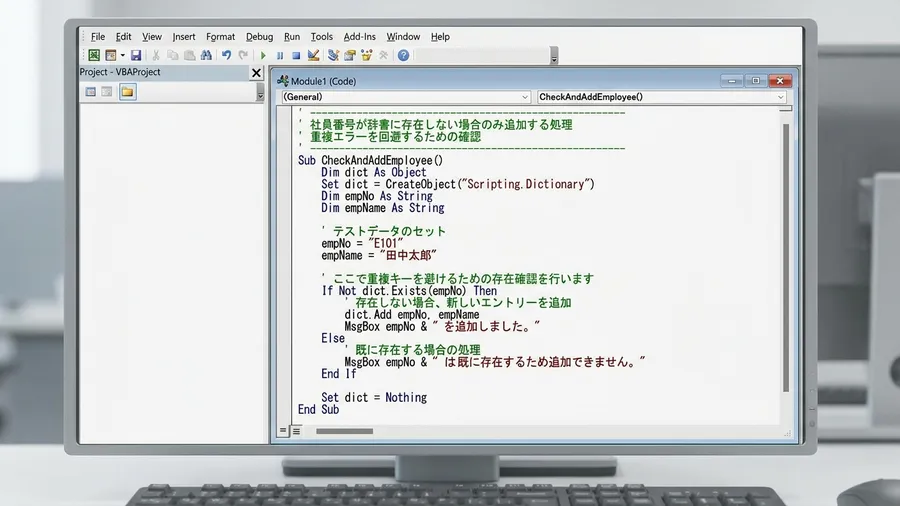The image size is (900, 506).
Task: Close the Module1 code window
Action: pos(780,81)
